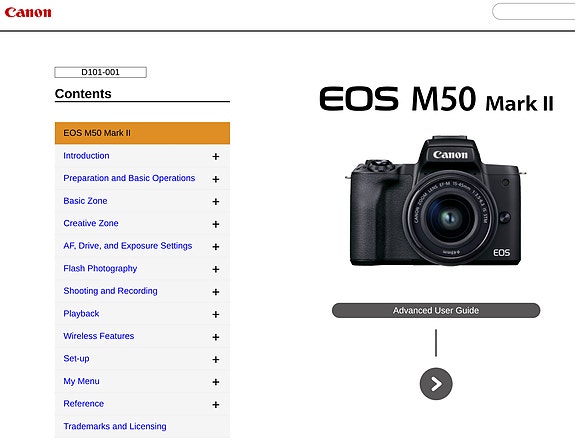Click the D101-001 document code box
This screenshot has width=575, height=442.
[x=100, y=72]
